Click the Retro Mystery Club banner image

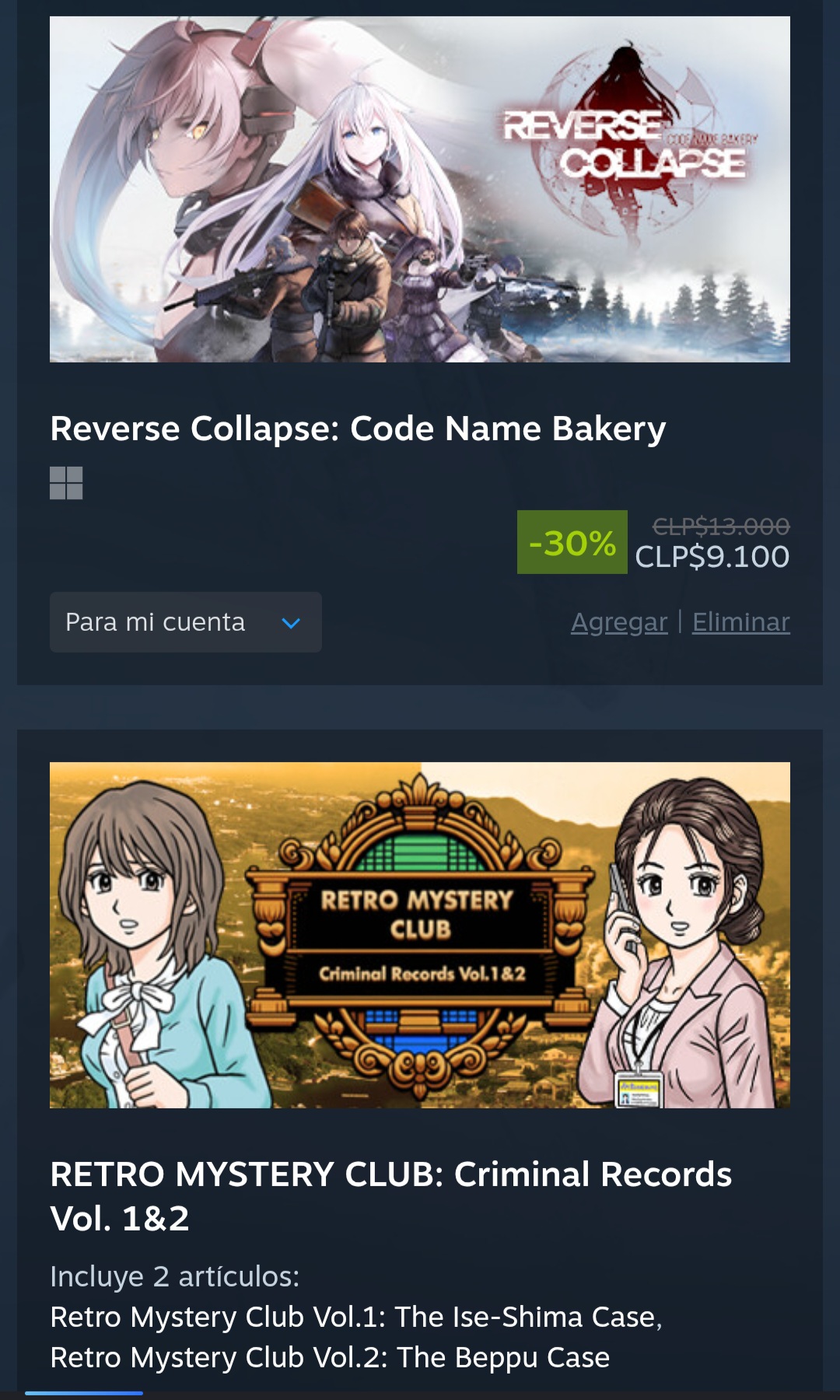coord(420,935)
